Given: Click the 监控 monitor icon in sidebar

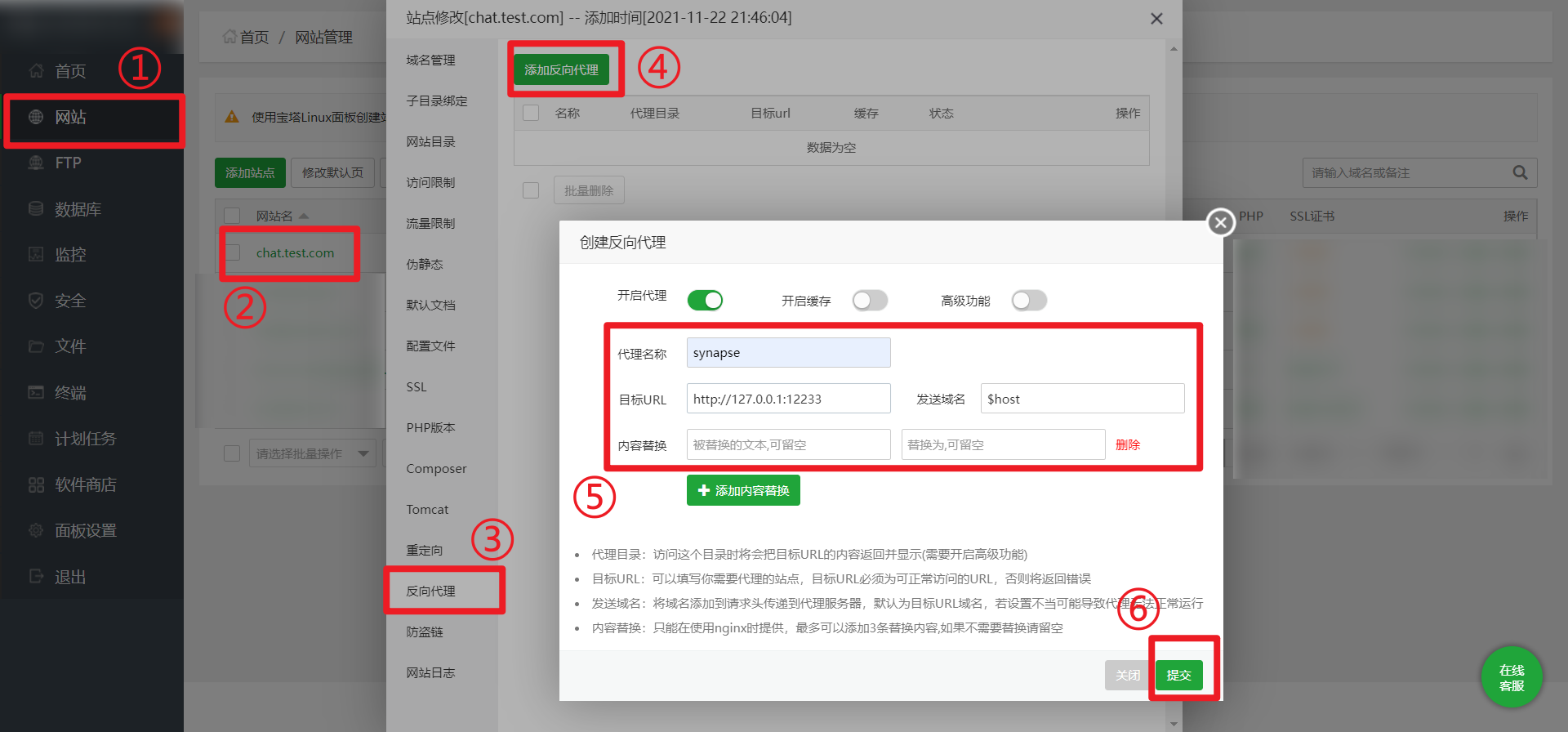Looking at the screenshot, I should pyautogui.click(x=36, y=254).
